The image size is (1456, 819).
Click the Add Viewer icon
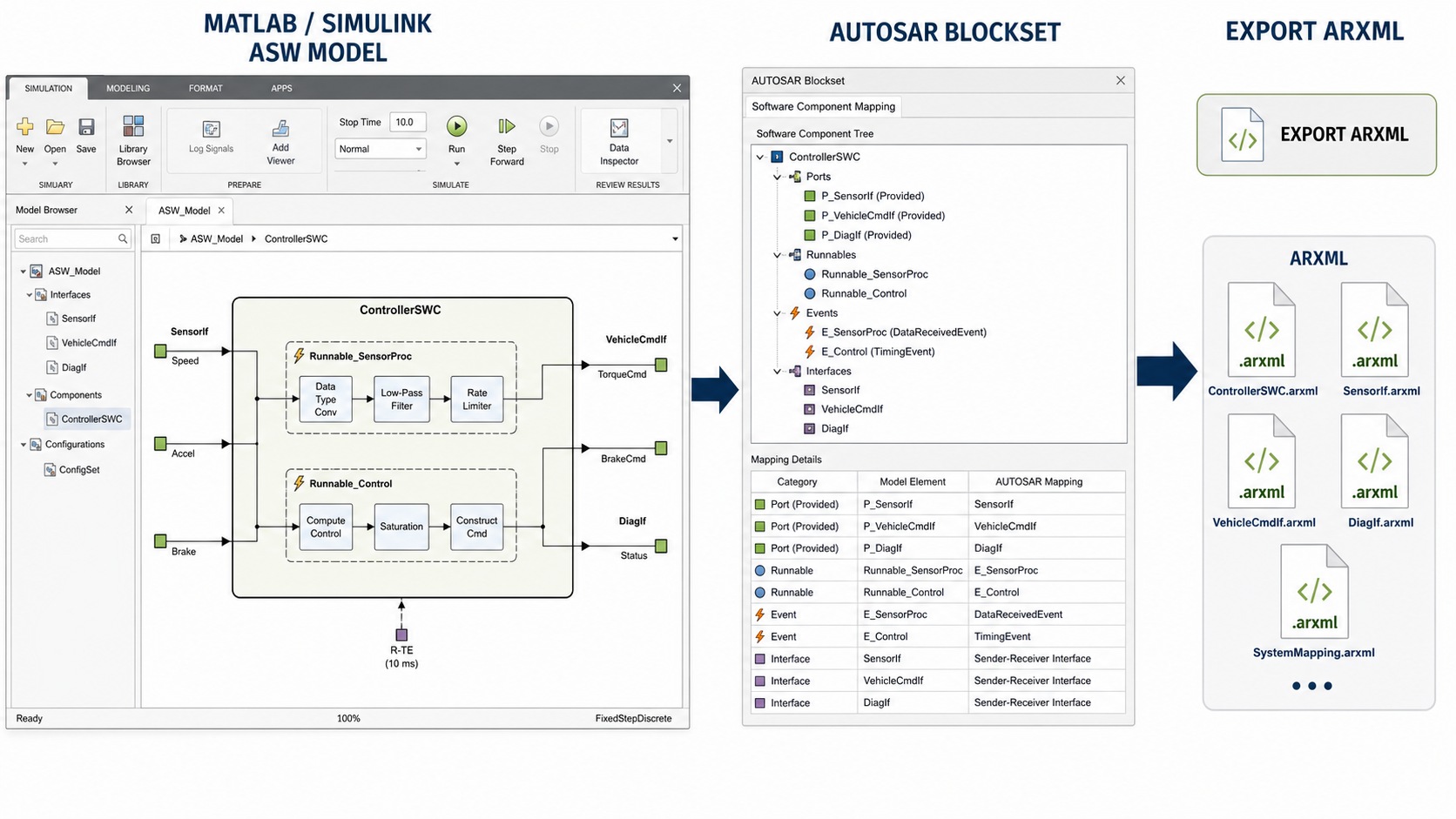click(280, 128)
